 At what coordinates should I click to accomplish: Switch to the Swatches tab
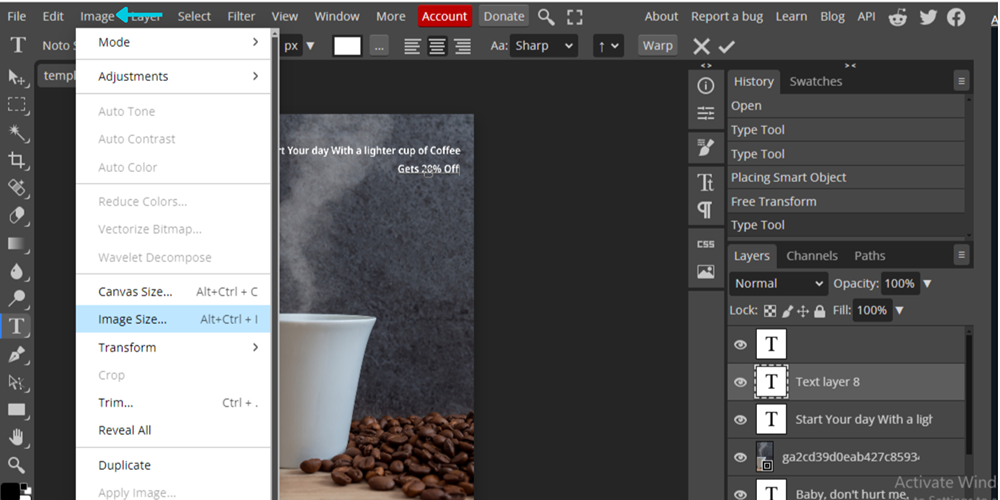point(816,82)
